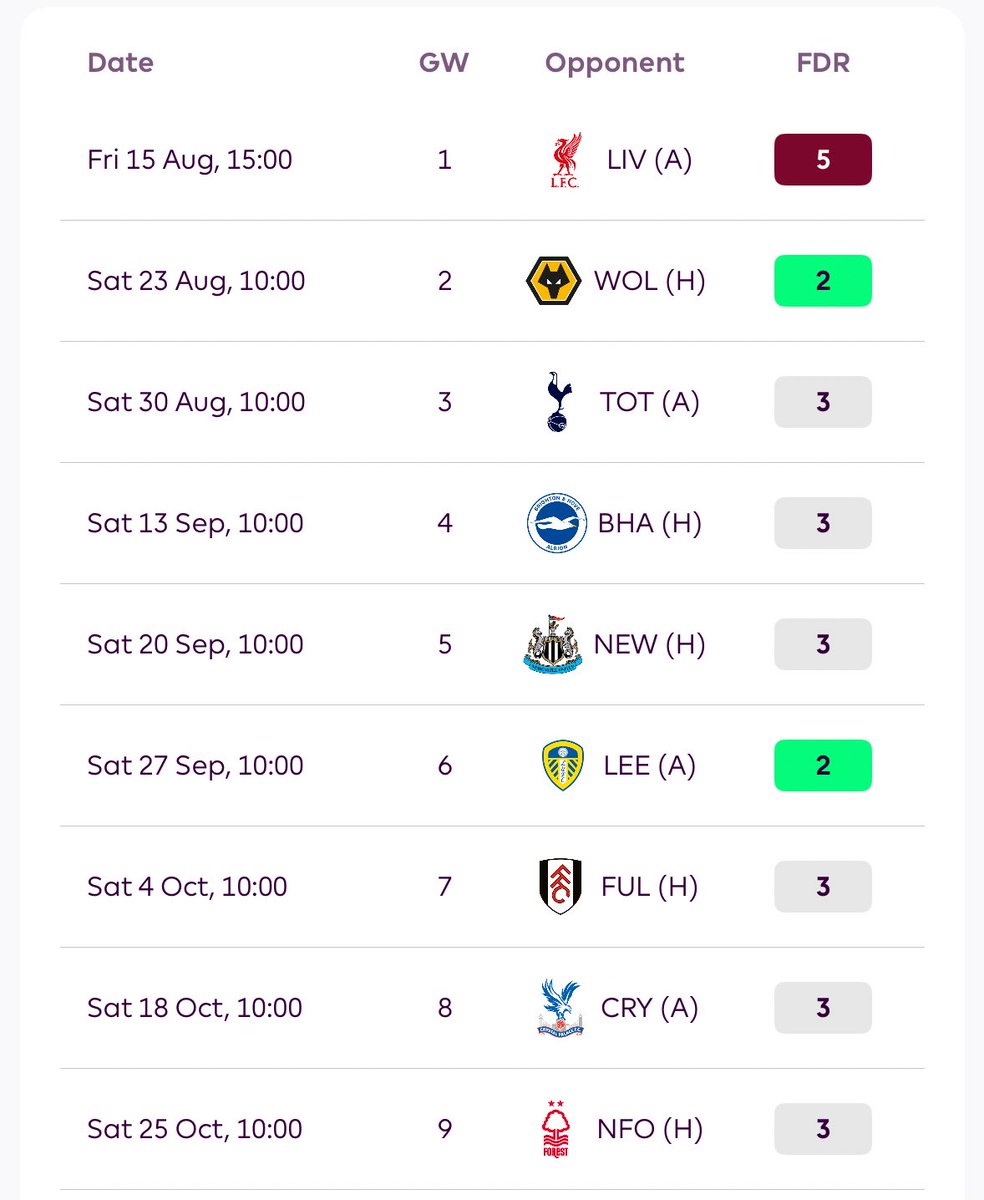
Task: Click the Opponent column header
Action: click(615, 63)
